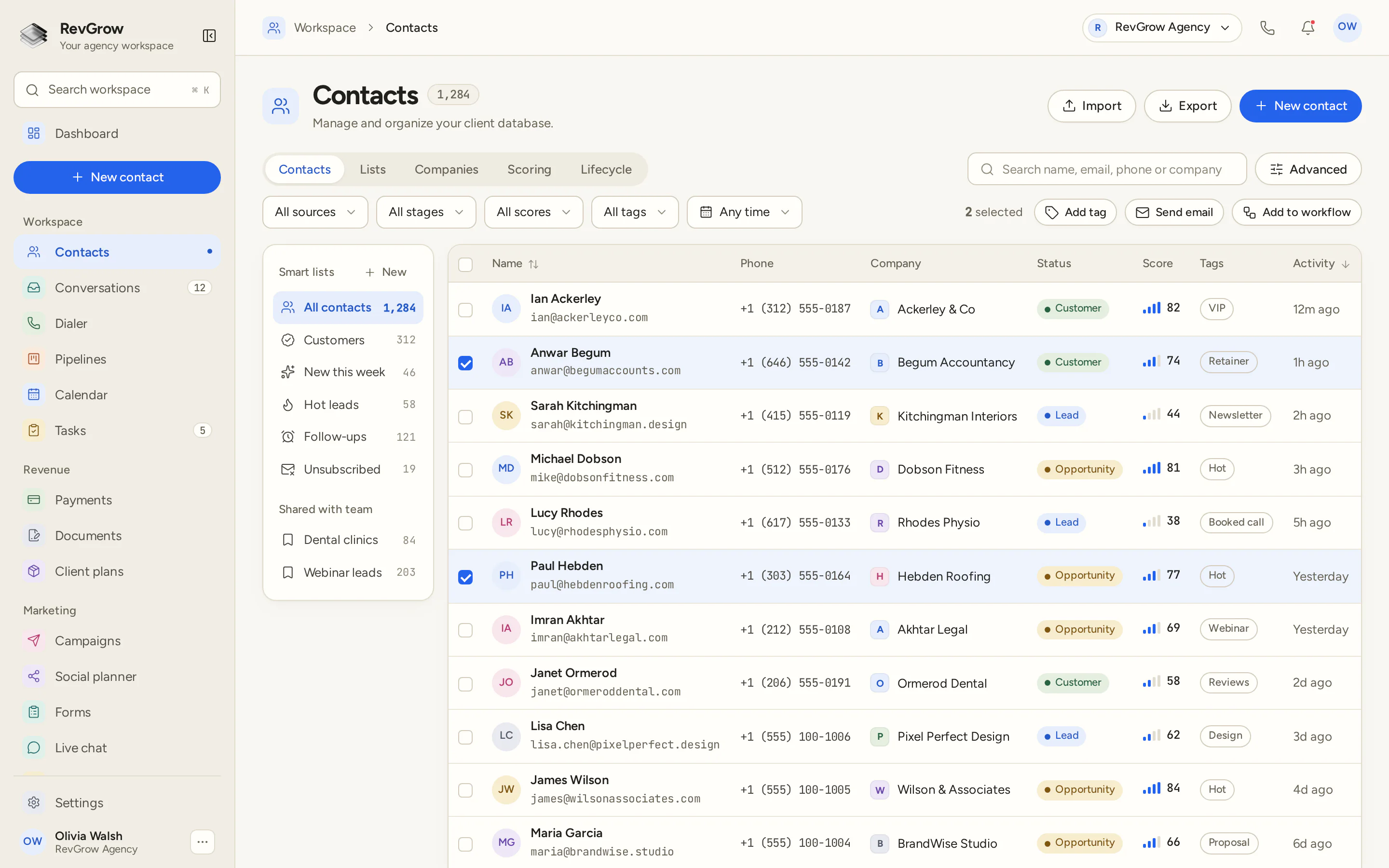This screenshot has width=1389, height=868.
Task: Open the Any time date filter
Action: 745,212
